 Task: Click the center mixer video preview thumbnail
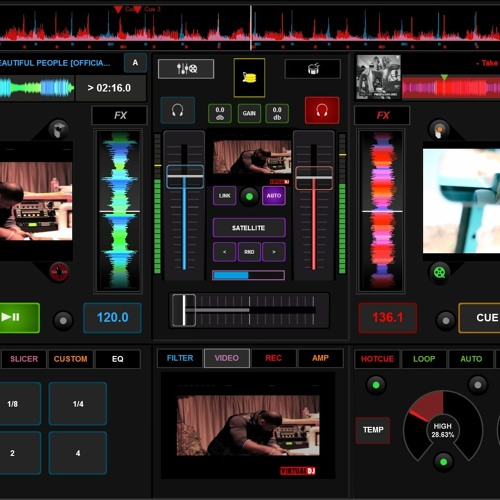coord(252,157)
